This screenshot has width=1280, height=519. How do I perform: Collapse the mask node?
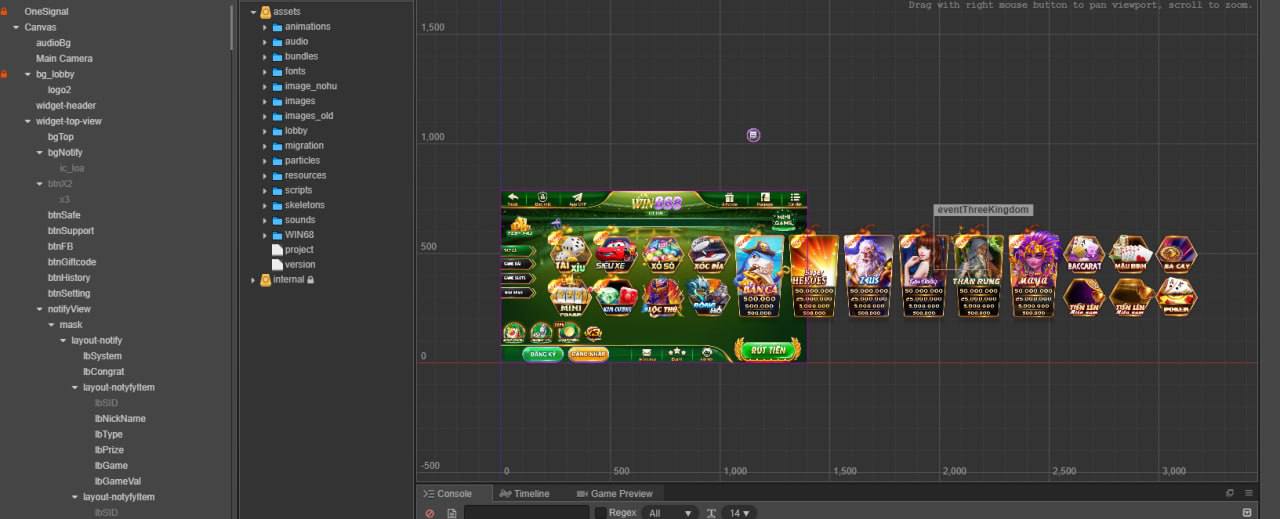point(51,325)
